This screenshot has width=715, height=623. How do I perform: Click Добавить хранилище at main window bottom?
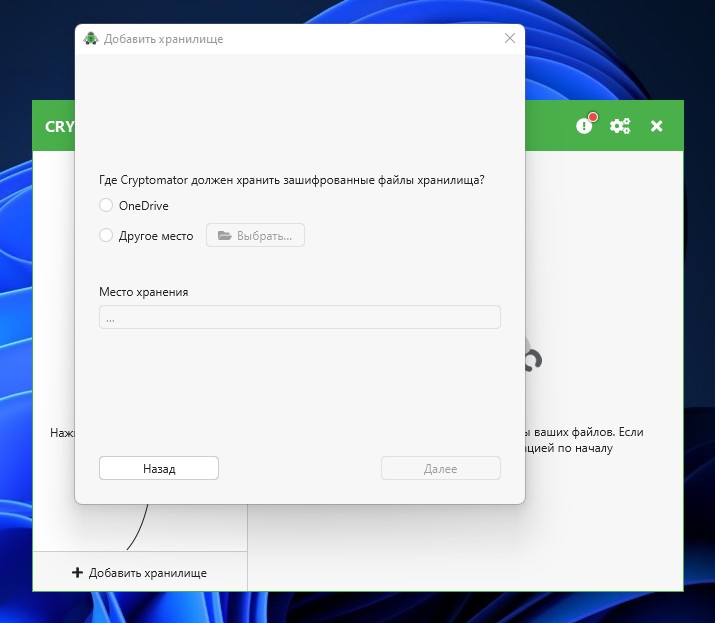pyautogui.click(x=140, y=572)
